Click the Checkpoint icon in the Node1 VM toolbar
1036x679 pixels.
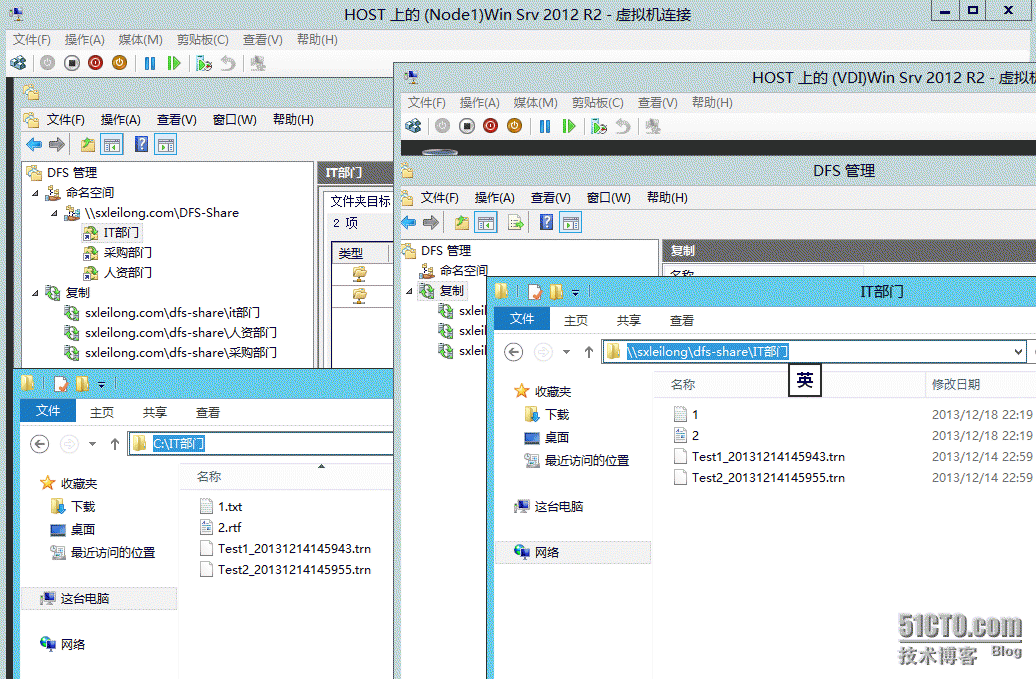click(204, 63)
